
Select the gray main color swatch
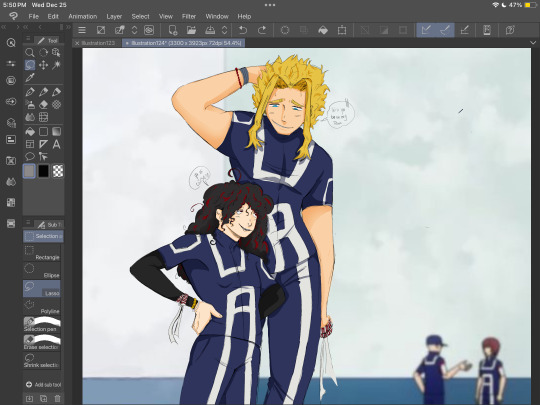(29, 171)
